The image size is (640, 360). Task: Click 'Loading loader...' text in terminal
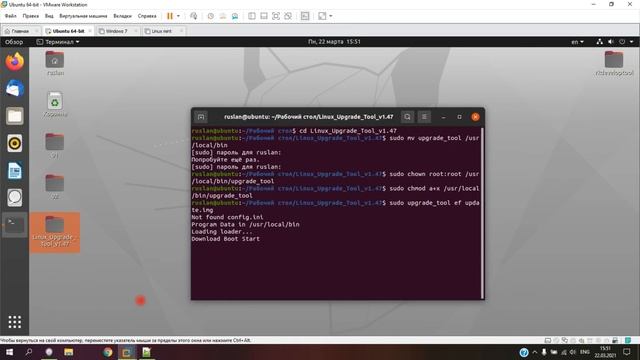point(222,231)
